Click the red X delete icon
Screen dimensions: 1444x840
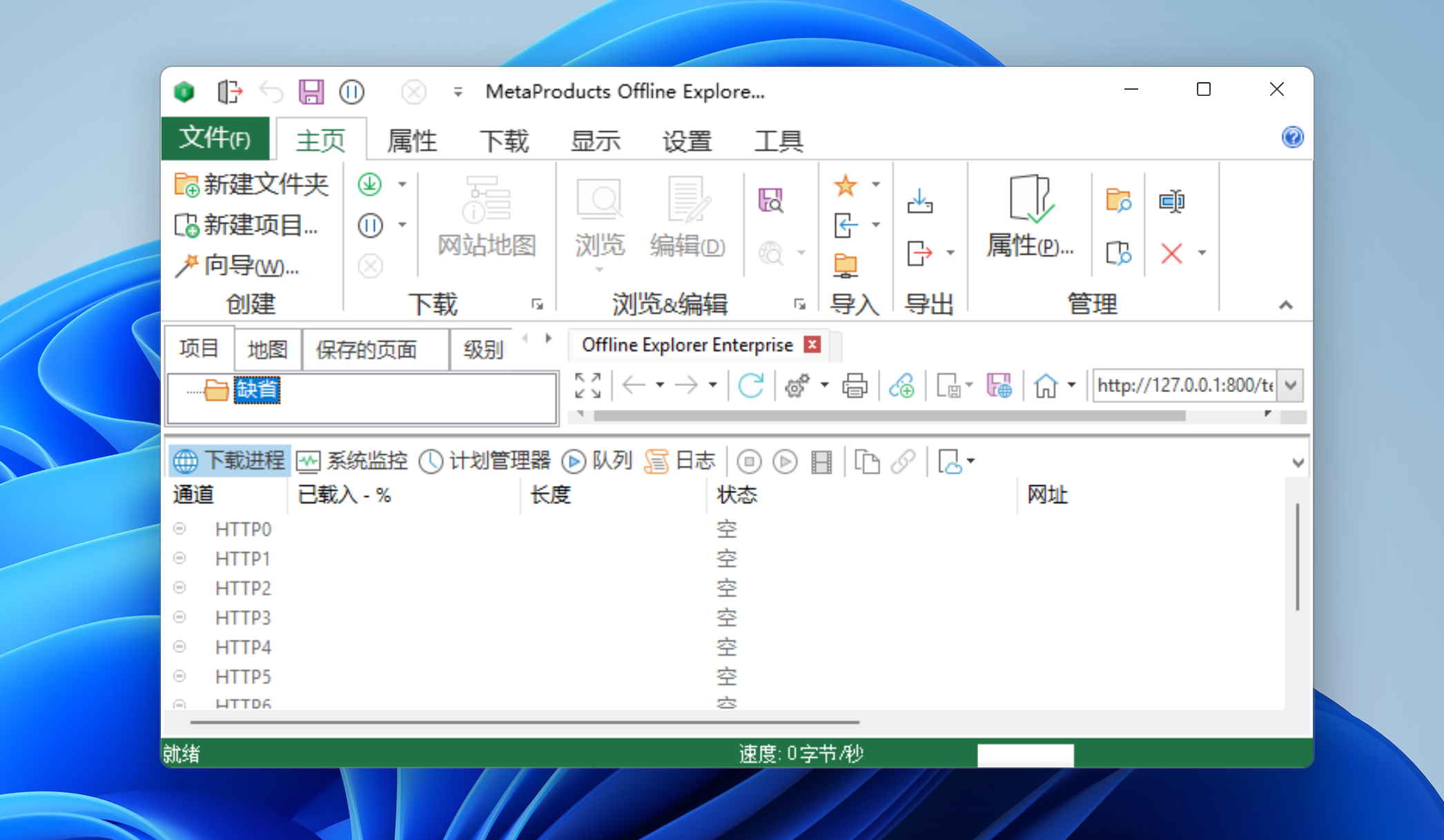[1171, 253]
